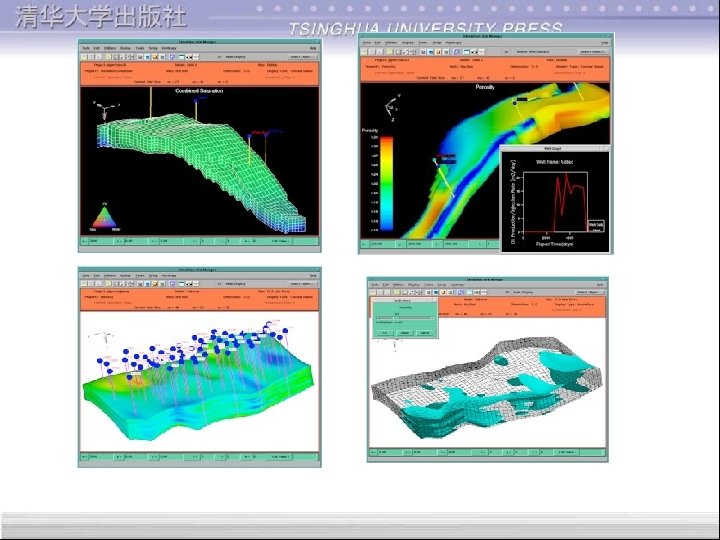Open File menu in Combined Saturation window
This screenshot has height=540, width=720.
86,48
